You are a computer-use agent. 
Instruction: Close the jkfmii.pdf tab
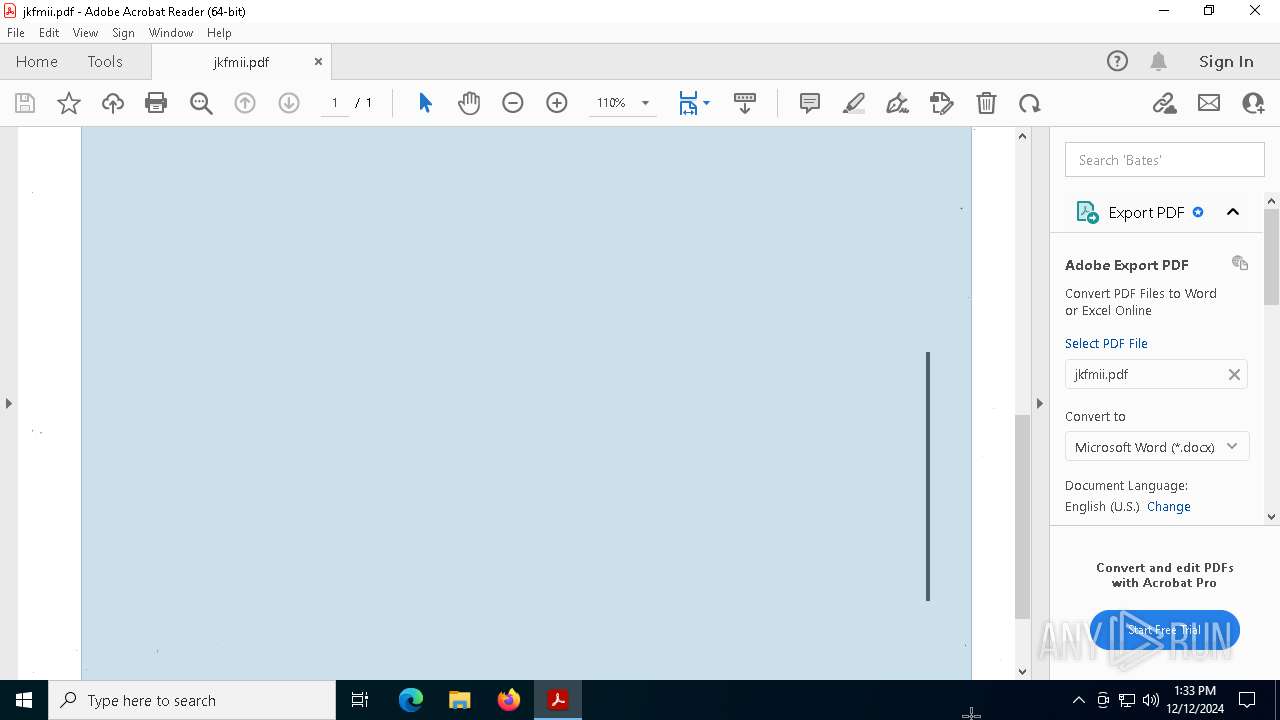tap(318, 61)
